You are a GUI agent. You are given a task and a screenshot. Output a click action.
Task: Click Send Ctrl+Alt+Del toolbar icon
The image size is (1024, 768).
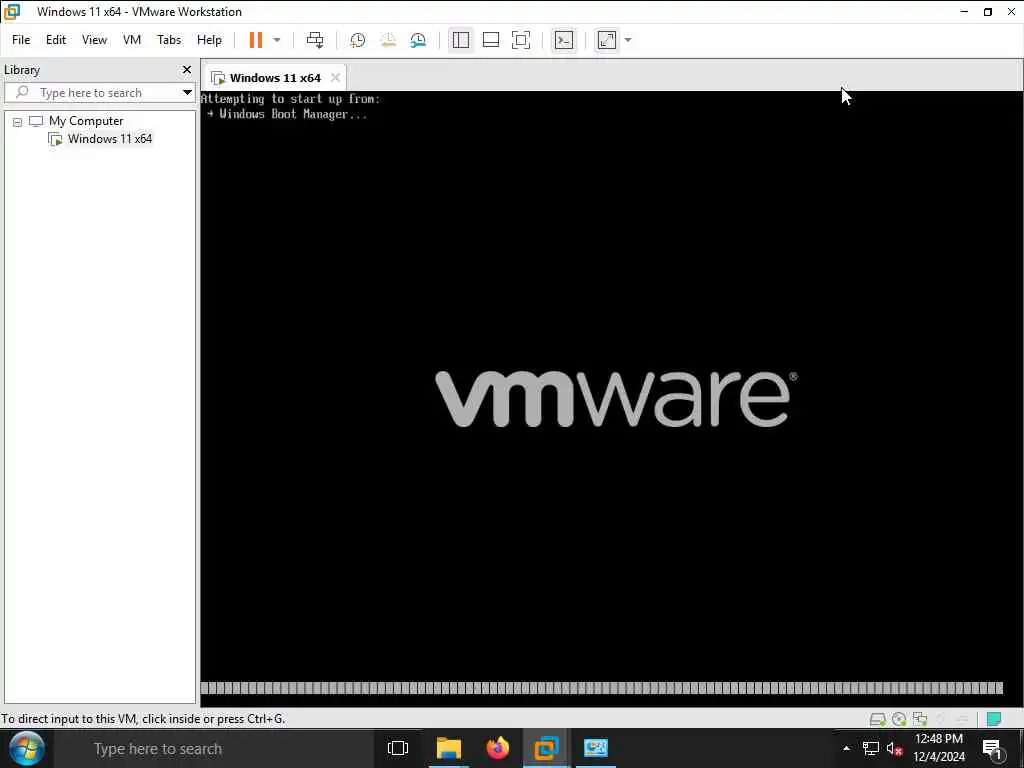(x=315, y=40)
